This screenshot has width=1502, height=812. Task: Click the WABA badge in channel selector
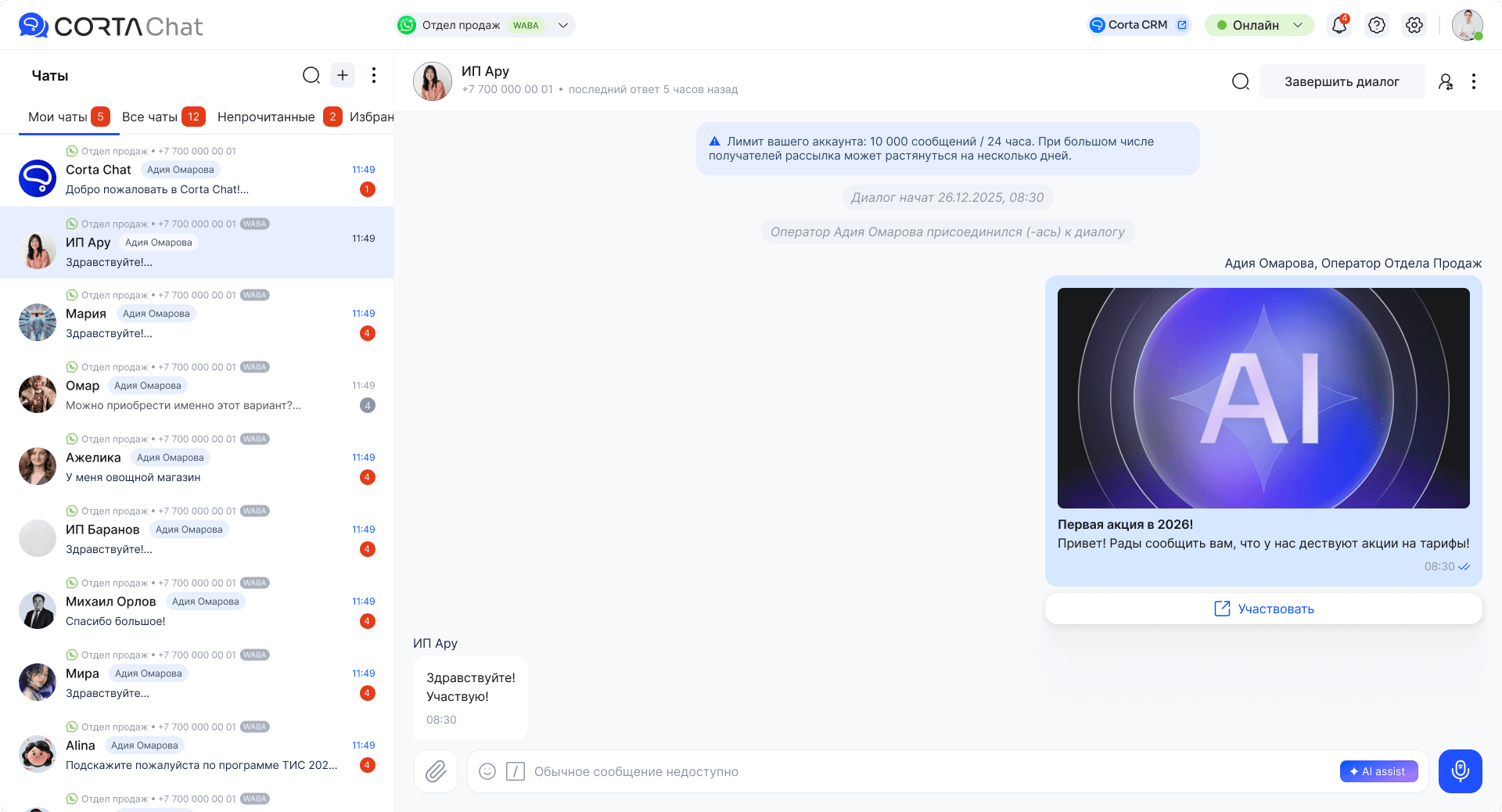(526, 25)
